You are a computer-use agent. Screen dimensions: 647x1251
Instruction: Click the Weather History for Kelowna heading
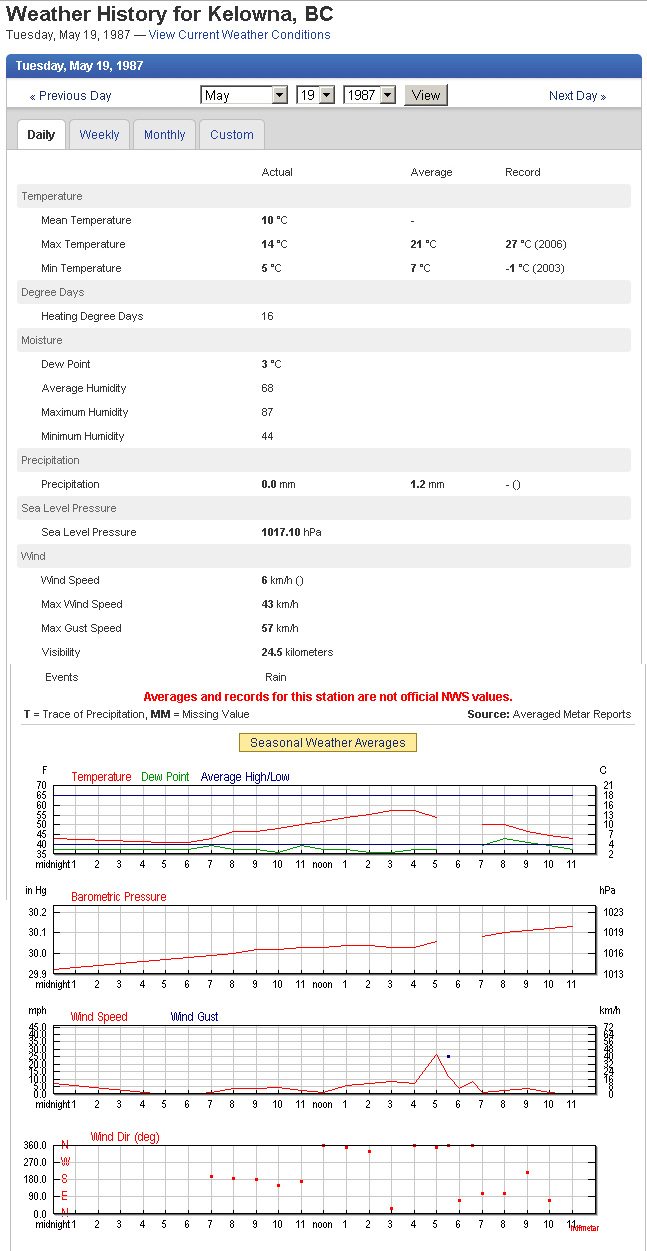click(x=170, y=14)
